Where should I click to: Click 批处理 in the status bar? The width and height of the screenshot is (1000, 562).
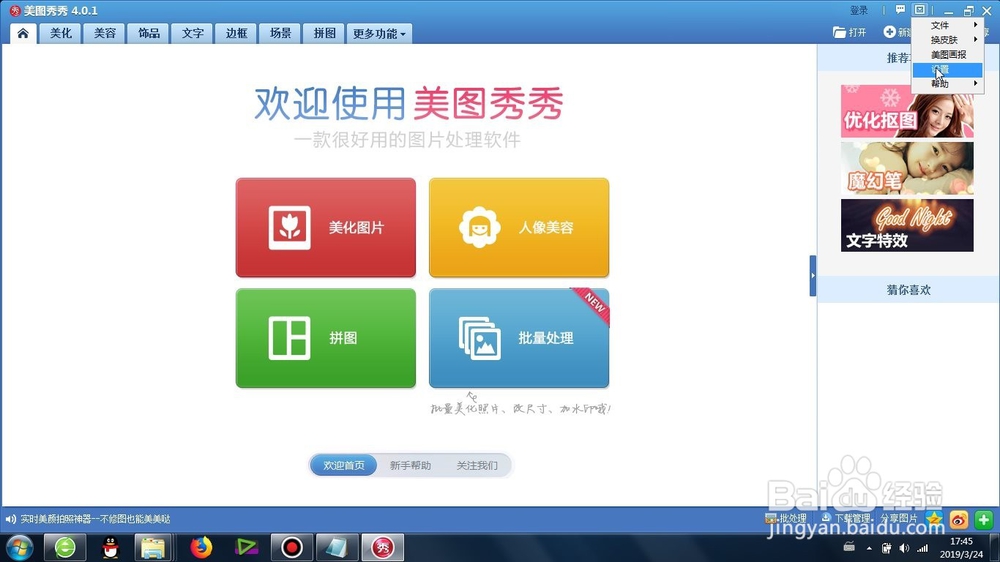click(786, 519)
